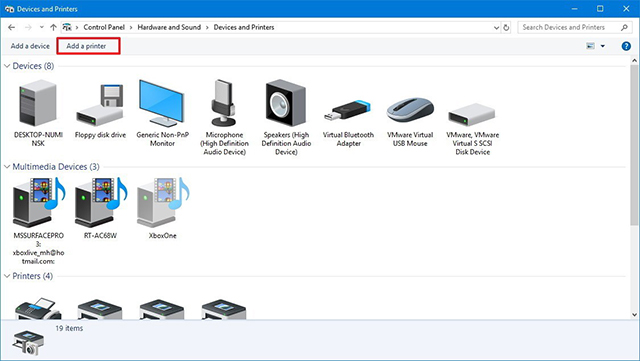Open the view options dropdown arrow

pyautogui.click(x=602, y=46)
